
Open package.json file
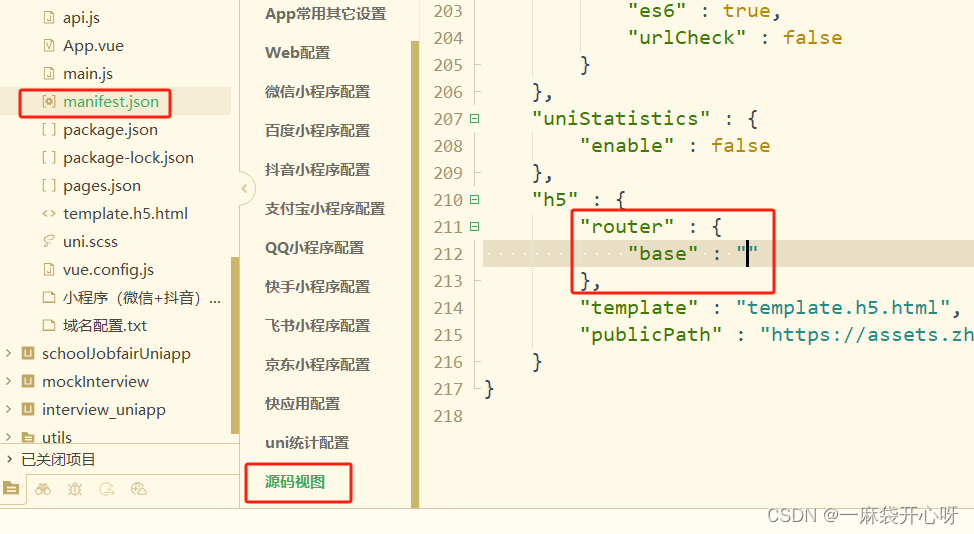110,130
